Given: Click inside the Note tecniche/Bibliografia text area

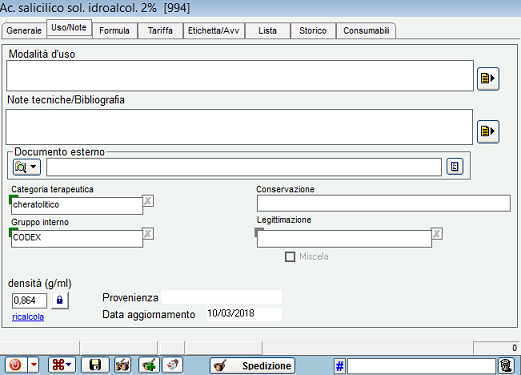Looking at the screenshot, I should coord(239,127).
